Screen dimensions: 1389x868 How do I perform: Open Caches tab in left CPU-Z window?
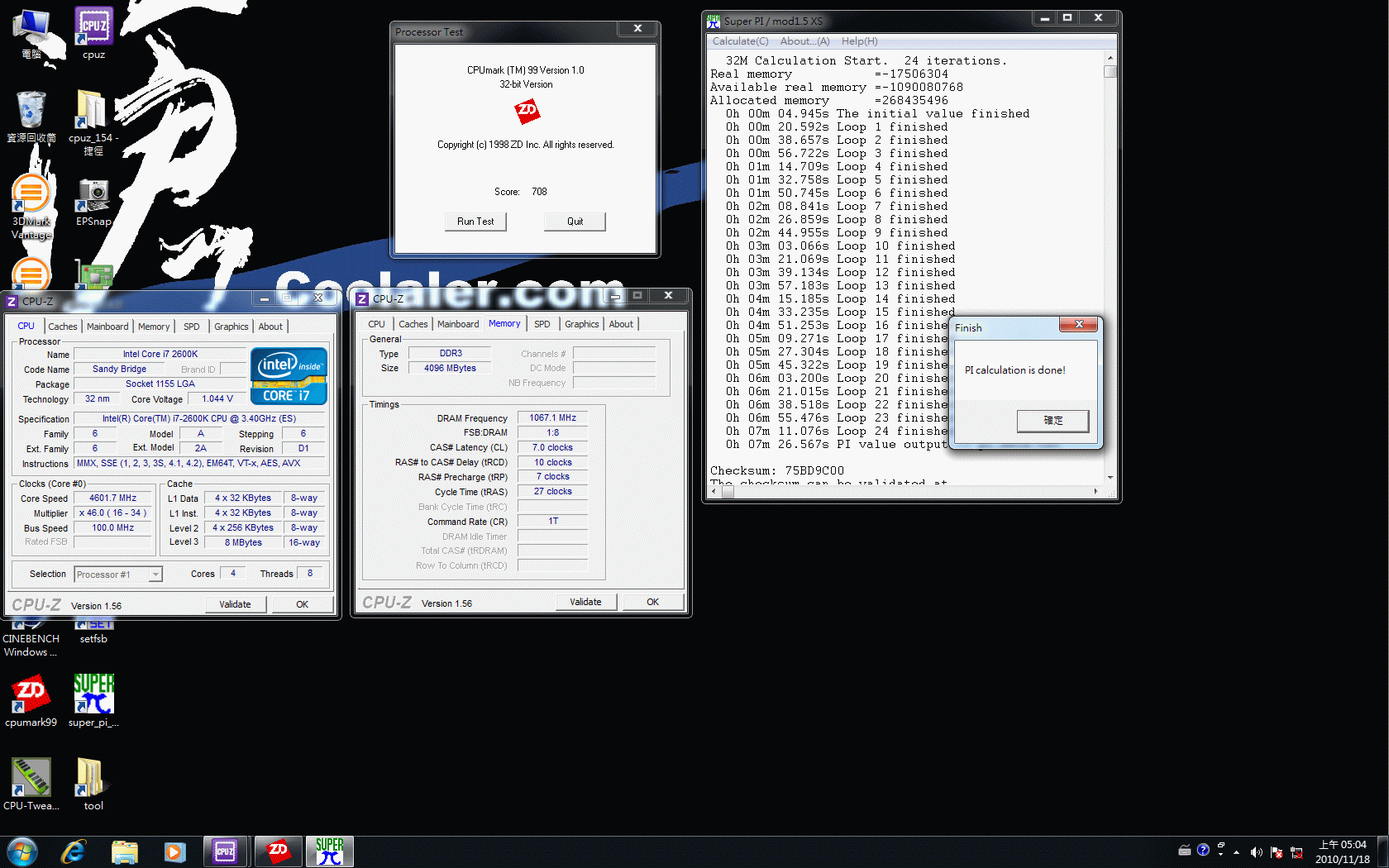coord(63,327)
